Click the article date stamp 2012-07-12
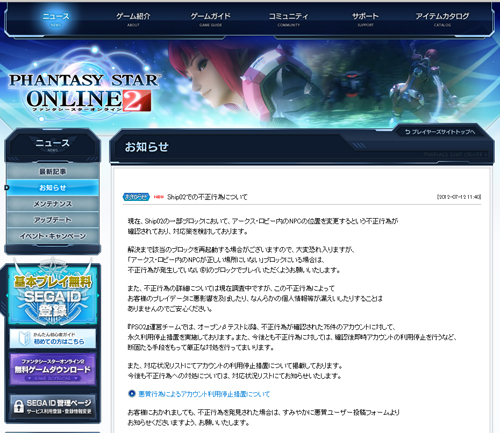This screenshot has height=433, width=500. (x=459, y=197)
